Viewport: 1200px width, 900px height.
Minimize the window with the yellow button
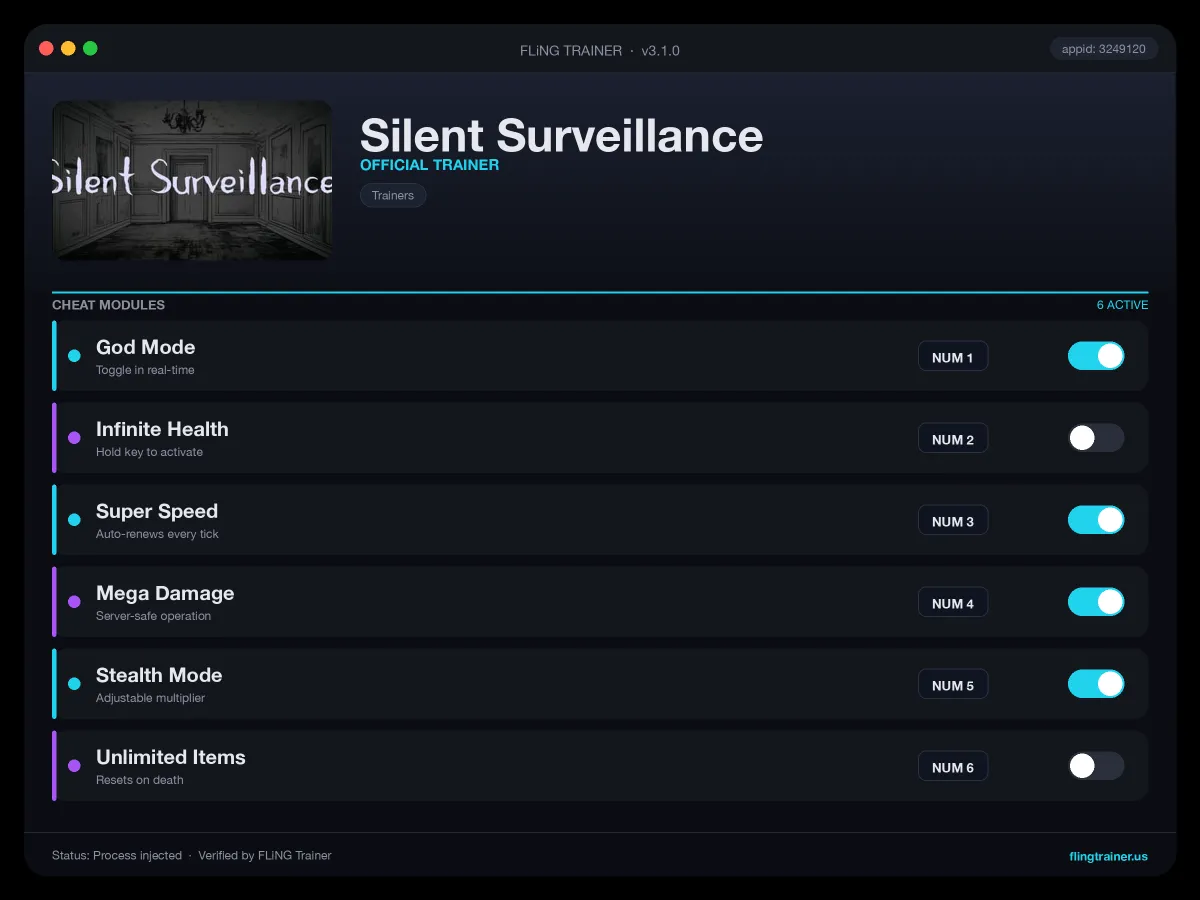point(68,48)
